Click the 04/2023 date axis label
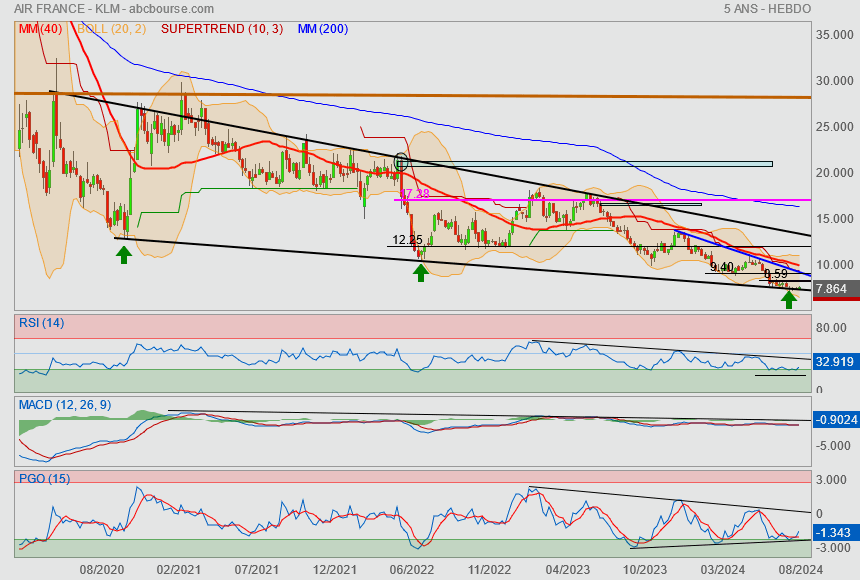Screen dimensions: 860x580 click(x=567, y=570)
